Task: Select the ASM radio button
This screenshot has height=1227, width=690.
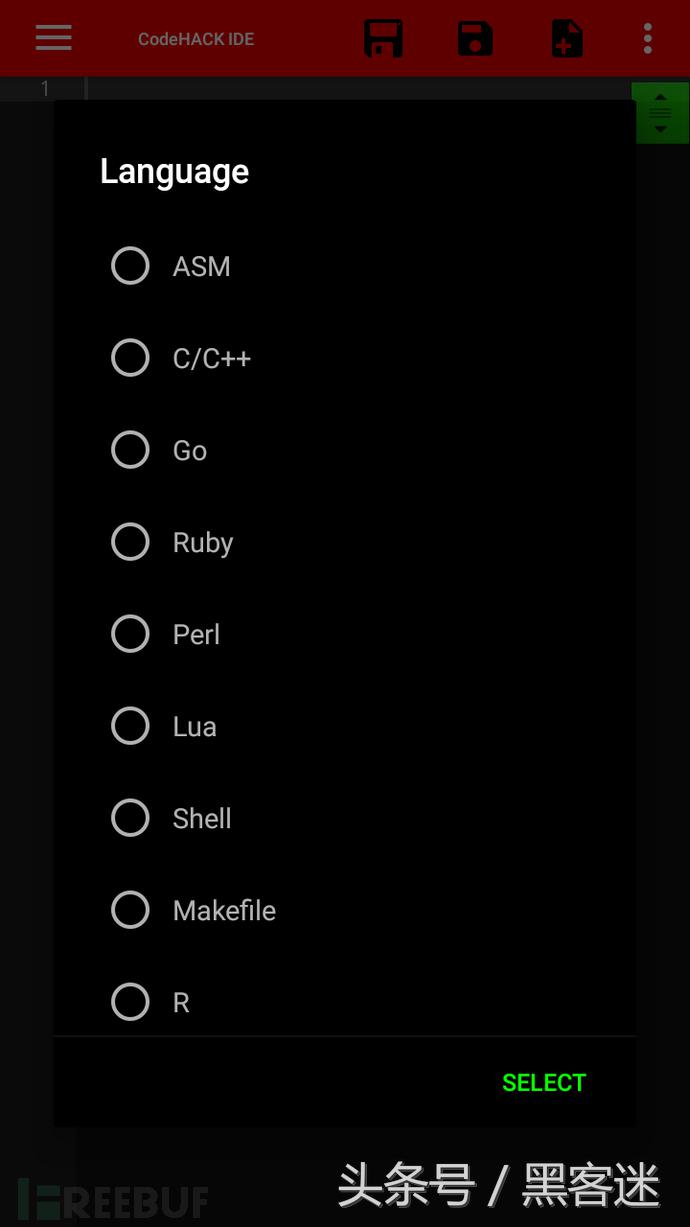Action: click(130, 266)
